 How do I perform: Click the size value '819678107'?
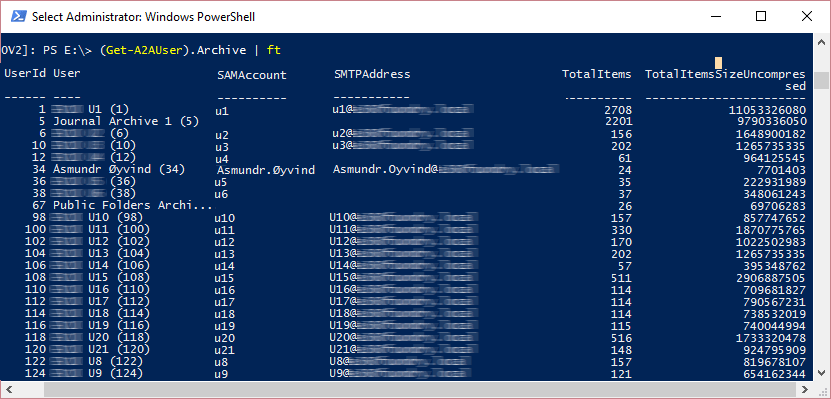click(774, 362)
